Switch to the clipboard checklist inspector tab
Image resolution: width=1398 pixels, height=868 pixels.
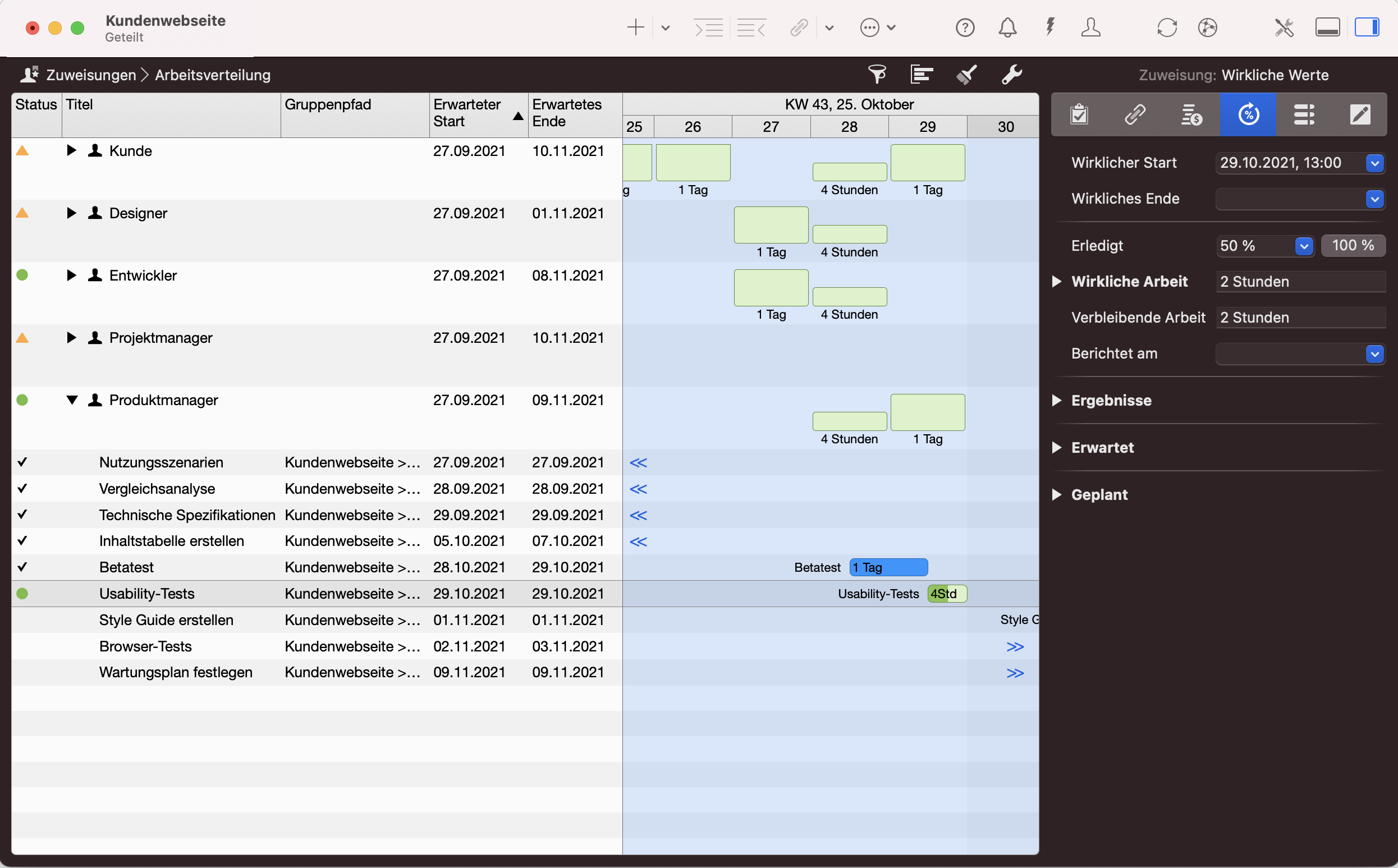(1079, 115)
